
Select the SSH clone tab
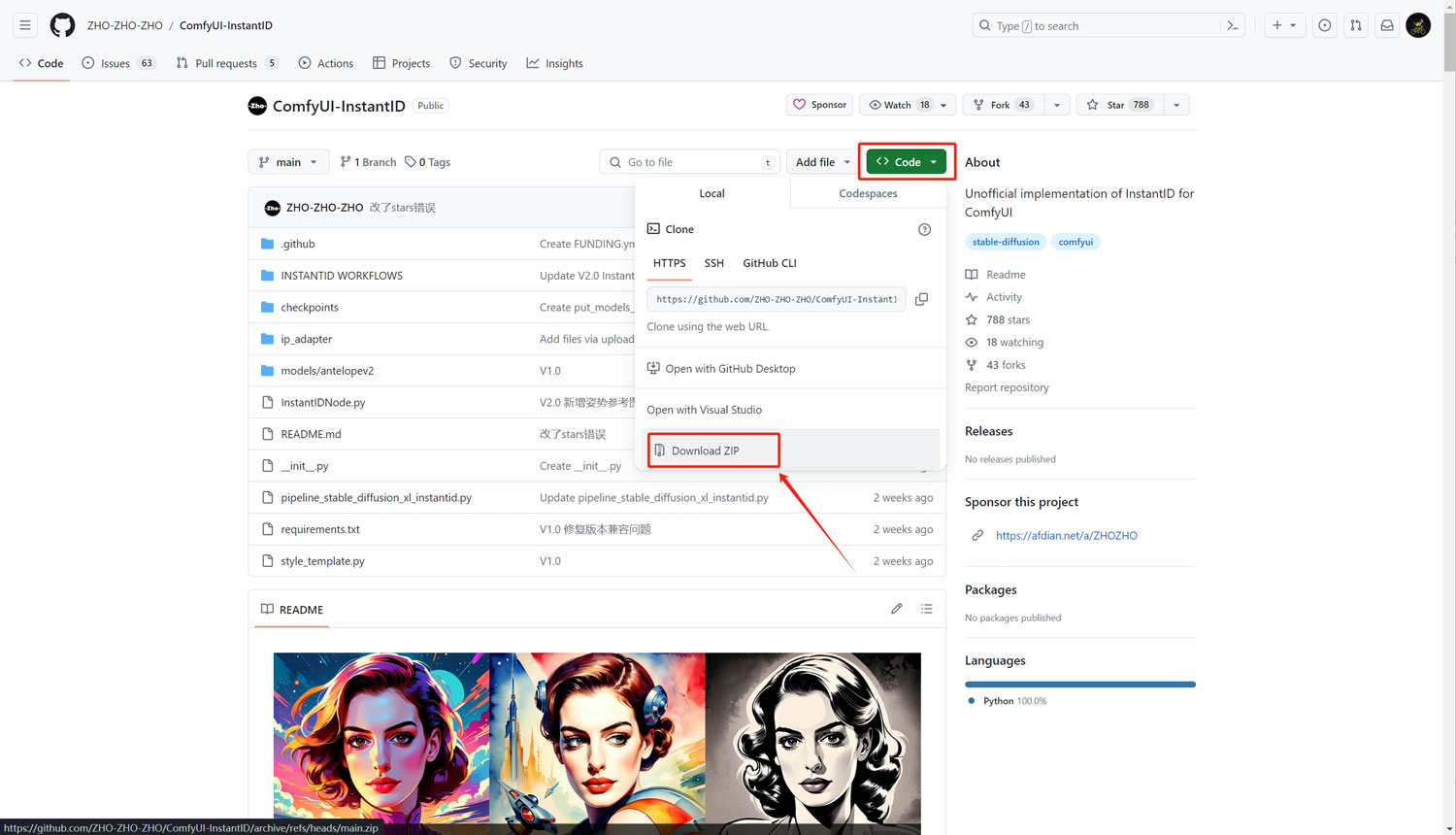713,263
